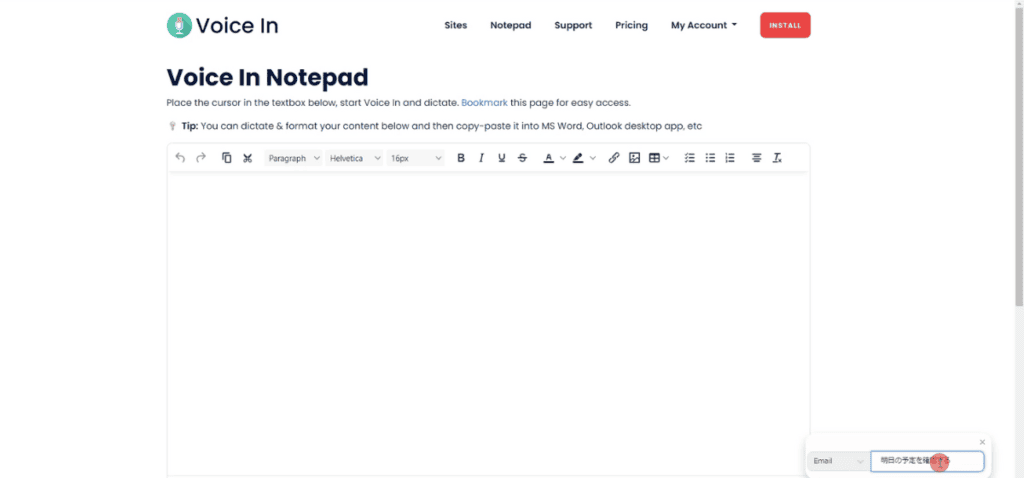Image resolution: width=1024 pixels, height=478 pixels.
Task: Expand the My Account menu
Action: coord(704,25)
